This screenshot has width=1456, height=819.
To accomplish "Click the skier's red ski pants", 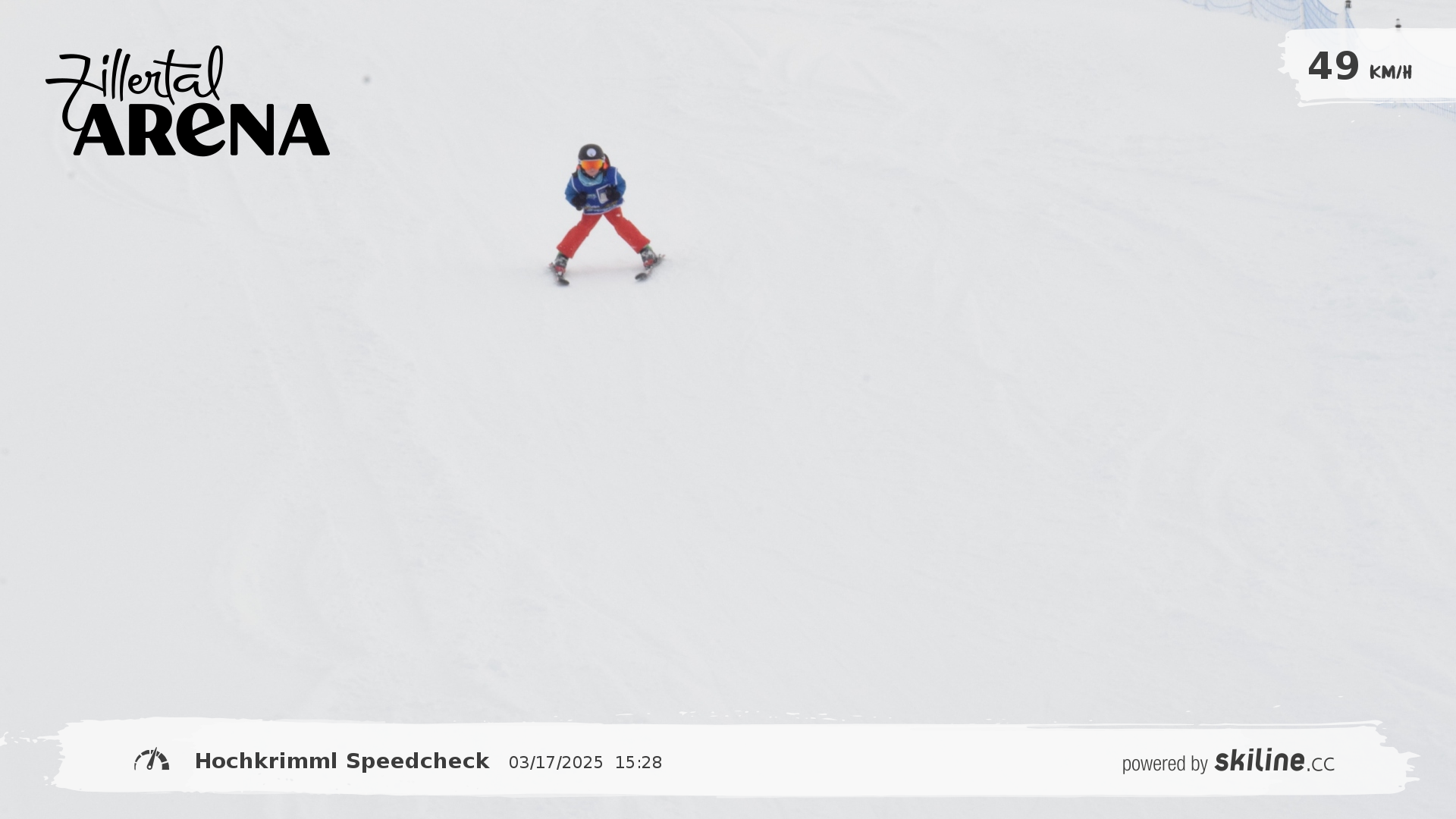I will 603,234.
